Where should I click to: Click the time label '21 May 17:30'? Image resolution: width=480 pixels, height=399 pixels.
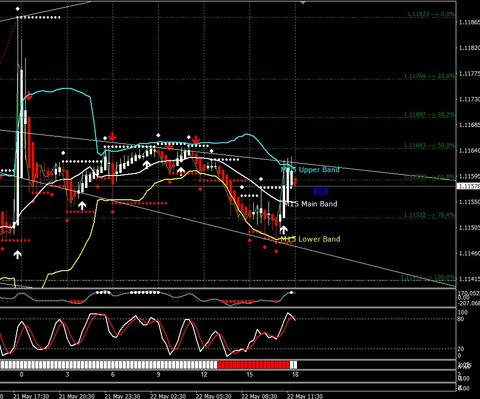coord(31,396)
